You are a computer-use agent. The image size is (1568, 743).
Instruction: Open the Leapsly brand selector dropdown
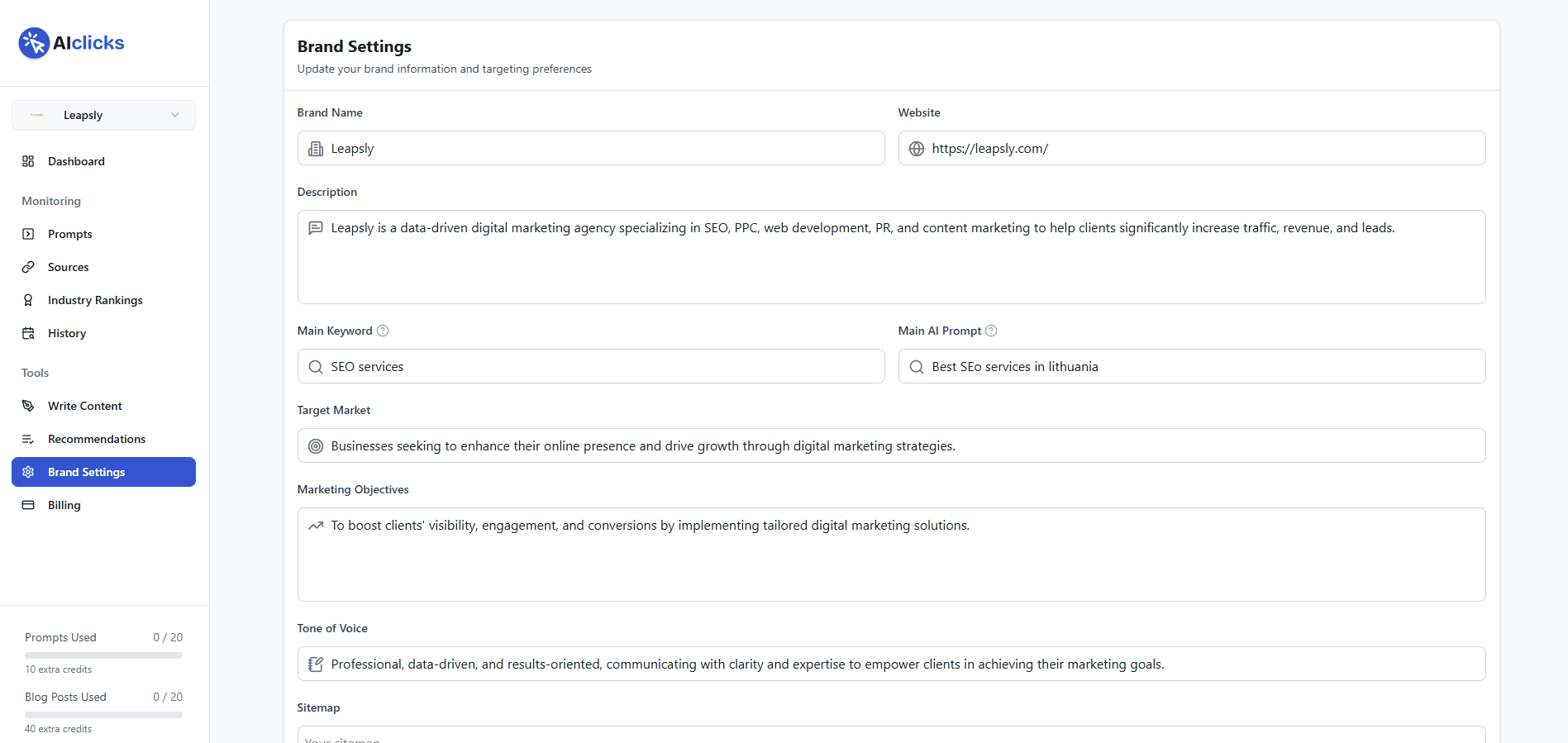[103, 115]
